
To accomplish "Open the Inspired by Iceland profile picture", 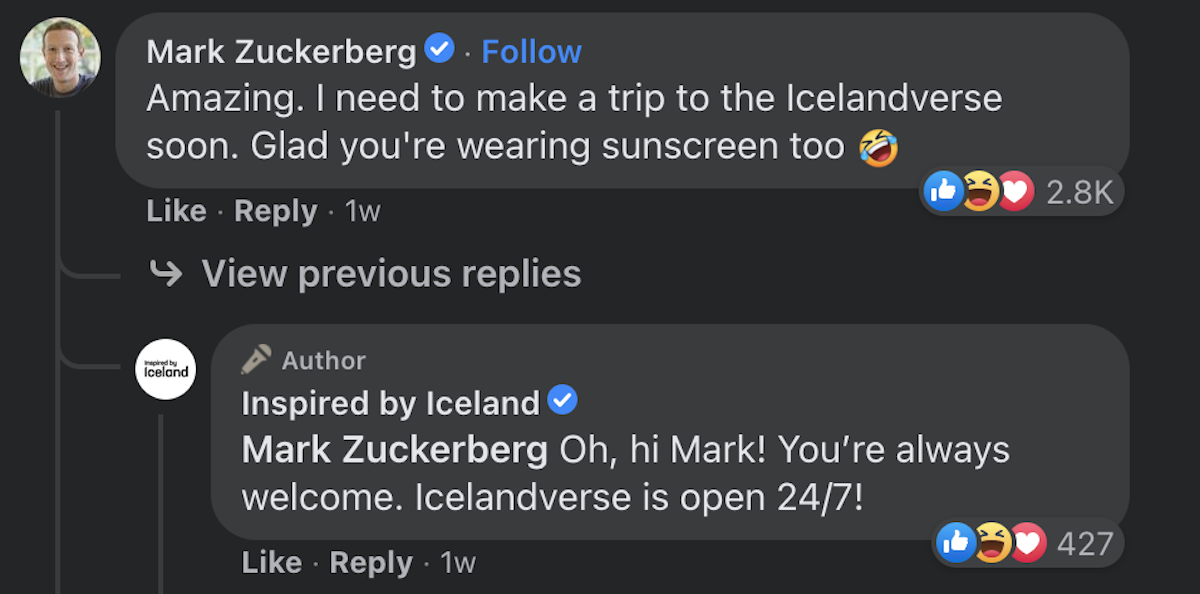I will (166, 369).
